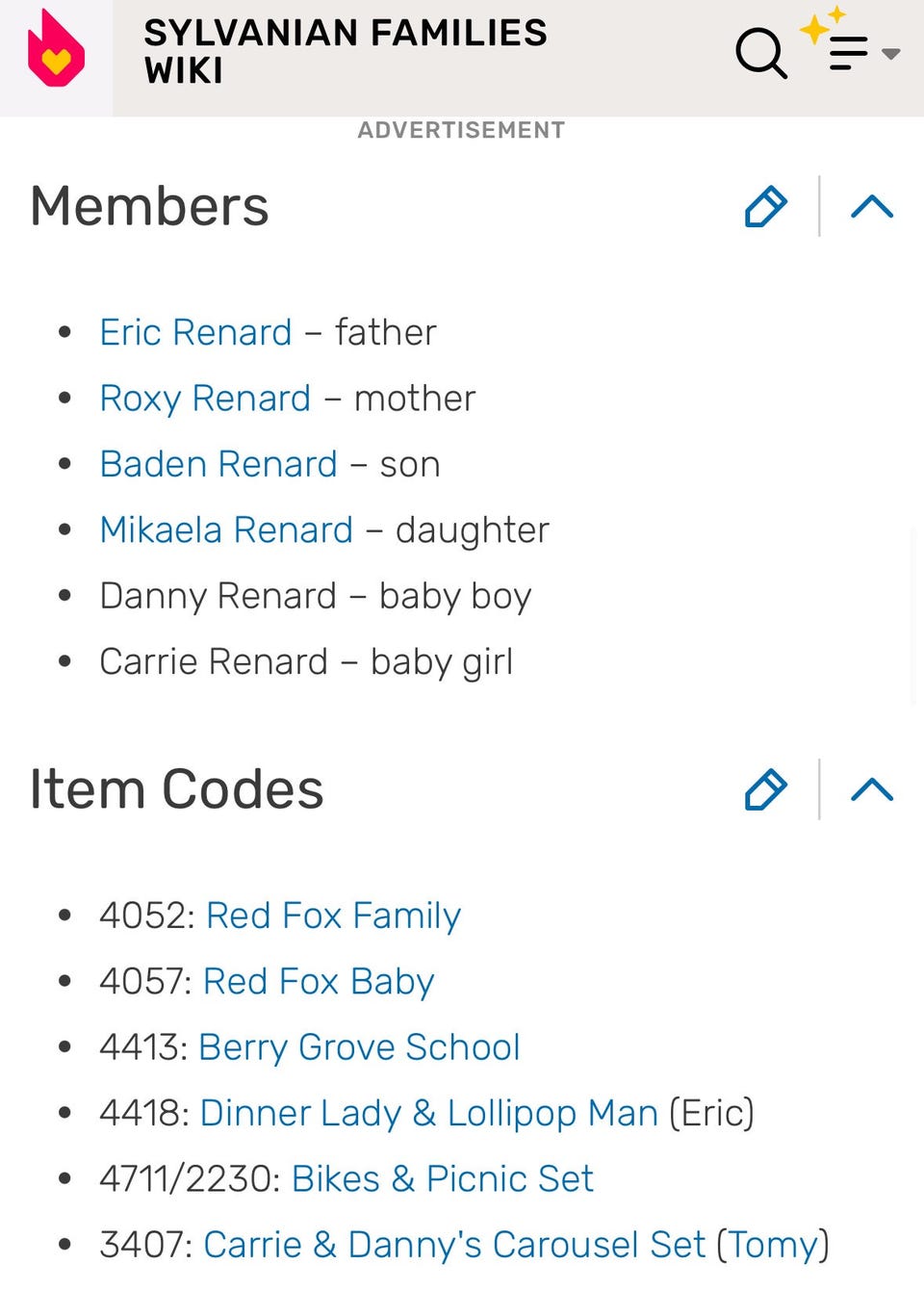Open the Bikes & Picnic Set link
Screen dimensions: 924x1316
point(442,1178)
